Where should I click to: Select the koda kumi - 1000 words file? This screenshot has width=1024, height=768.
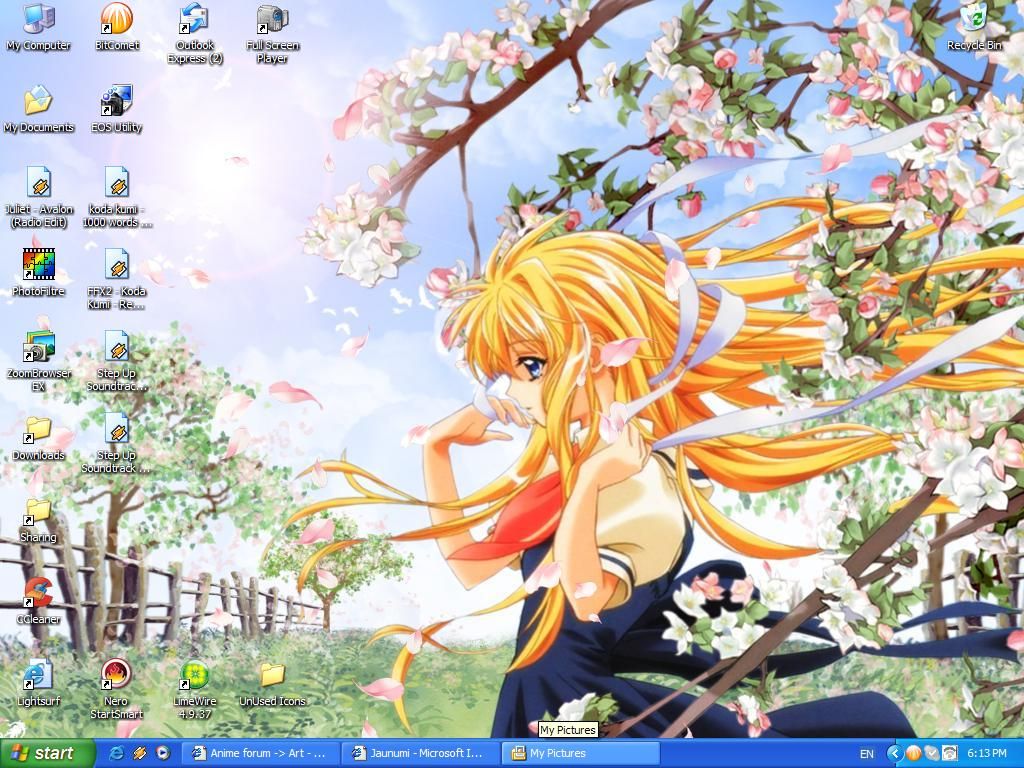(x=117, y=198)
